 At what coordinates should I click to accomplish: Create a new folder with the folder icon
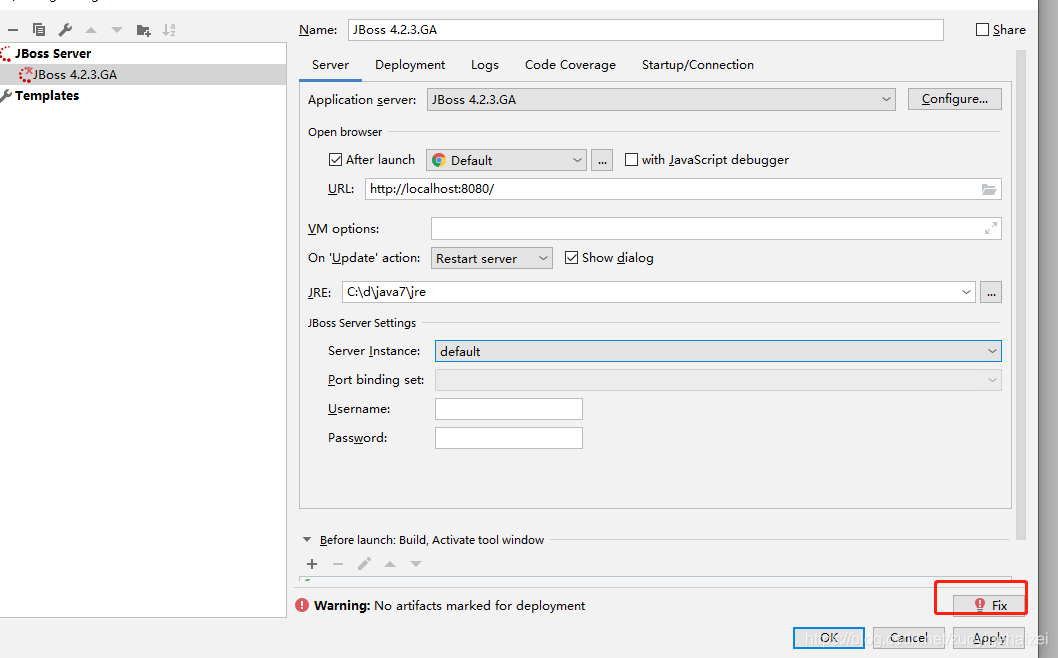(143, 30)
